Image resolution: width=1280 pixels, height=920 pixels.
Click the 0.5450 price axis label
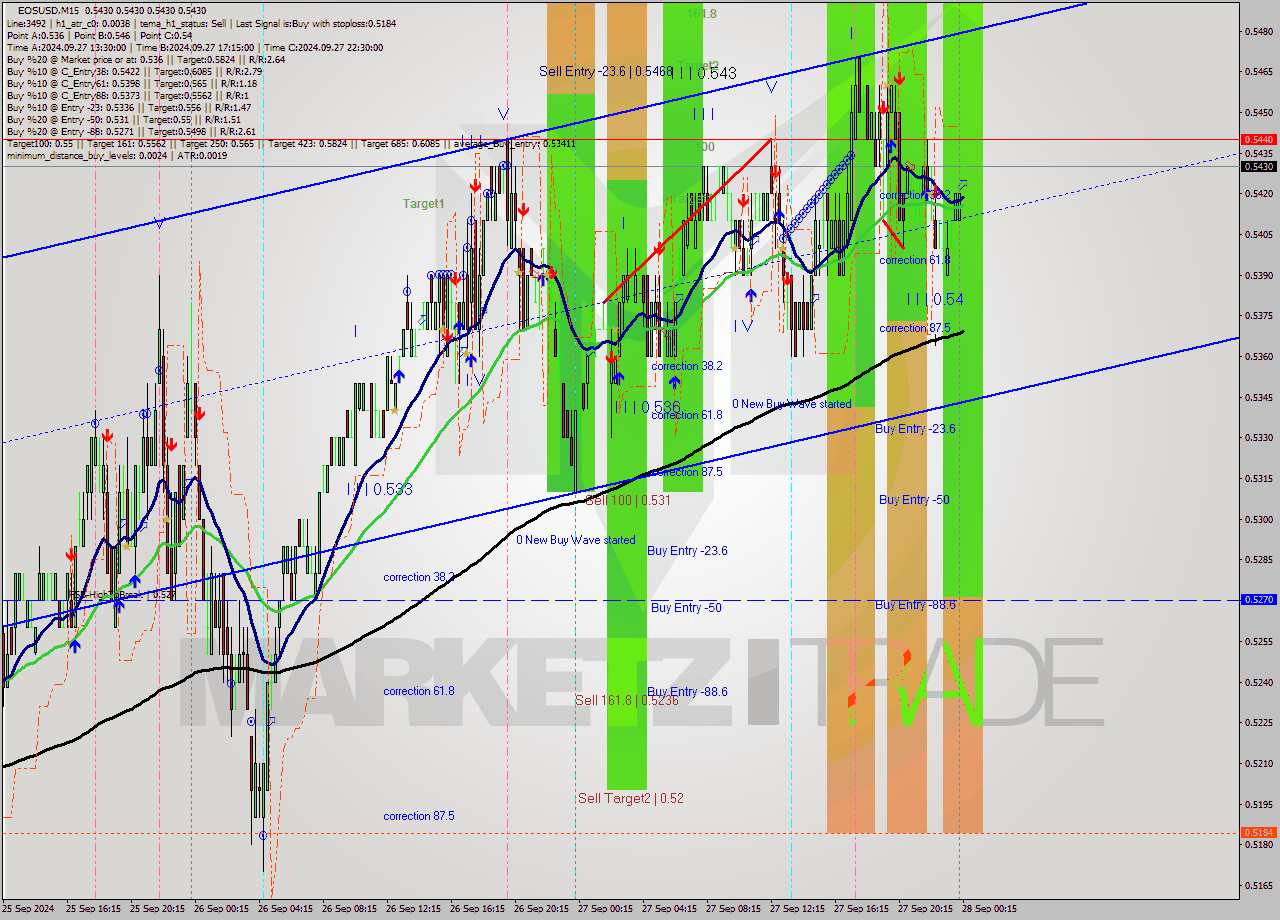[1257, 112]
